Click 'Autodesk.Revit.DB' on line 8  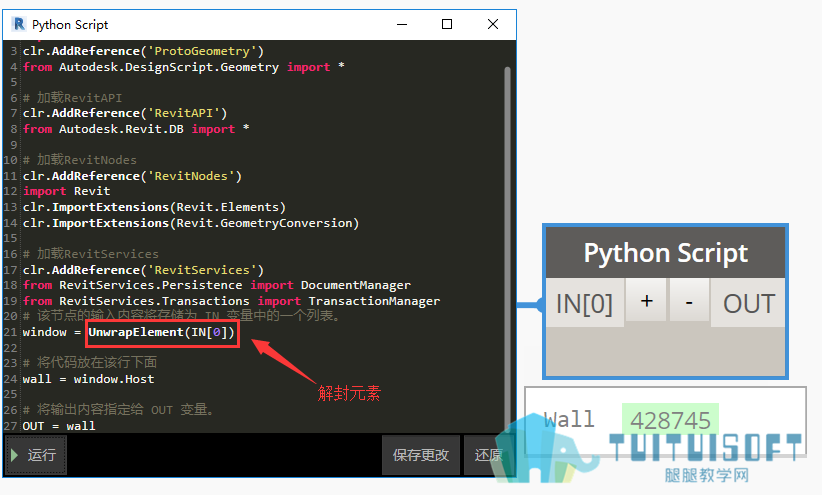click(121, 129)
